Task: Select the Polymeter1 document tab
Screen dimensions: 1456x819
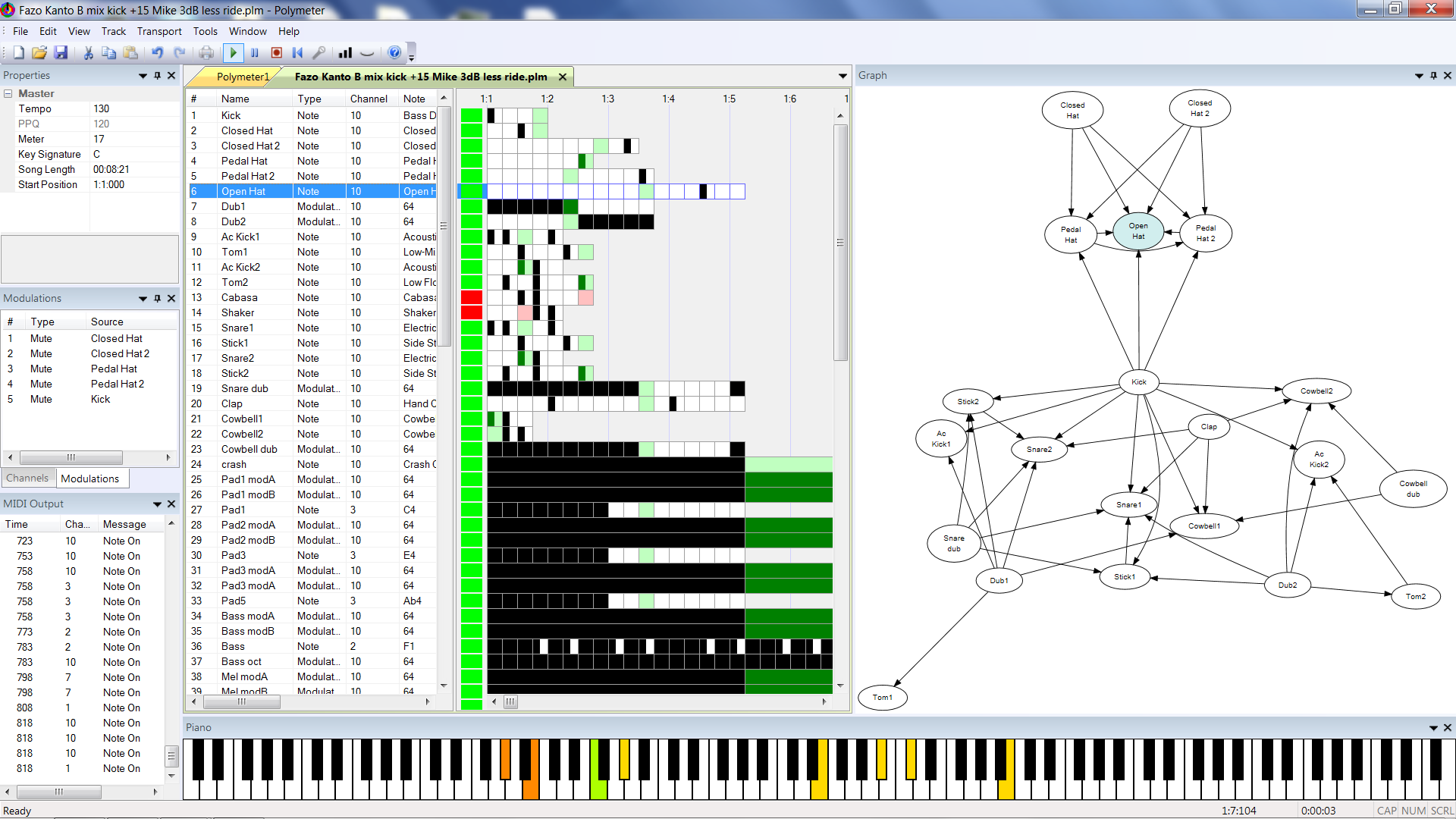Action: 241,77
